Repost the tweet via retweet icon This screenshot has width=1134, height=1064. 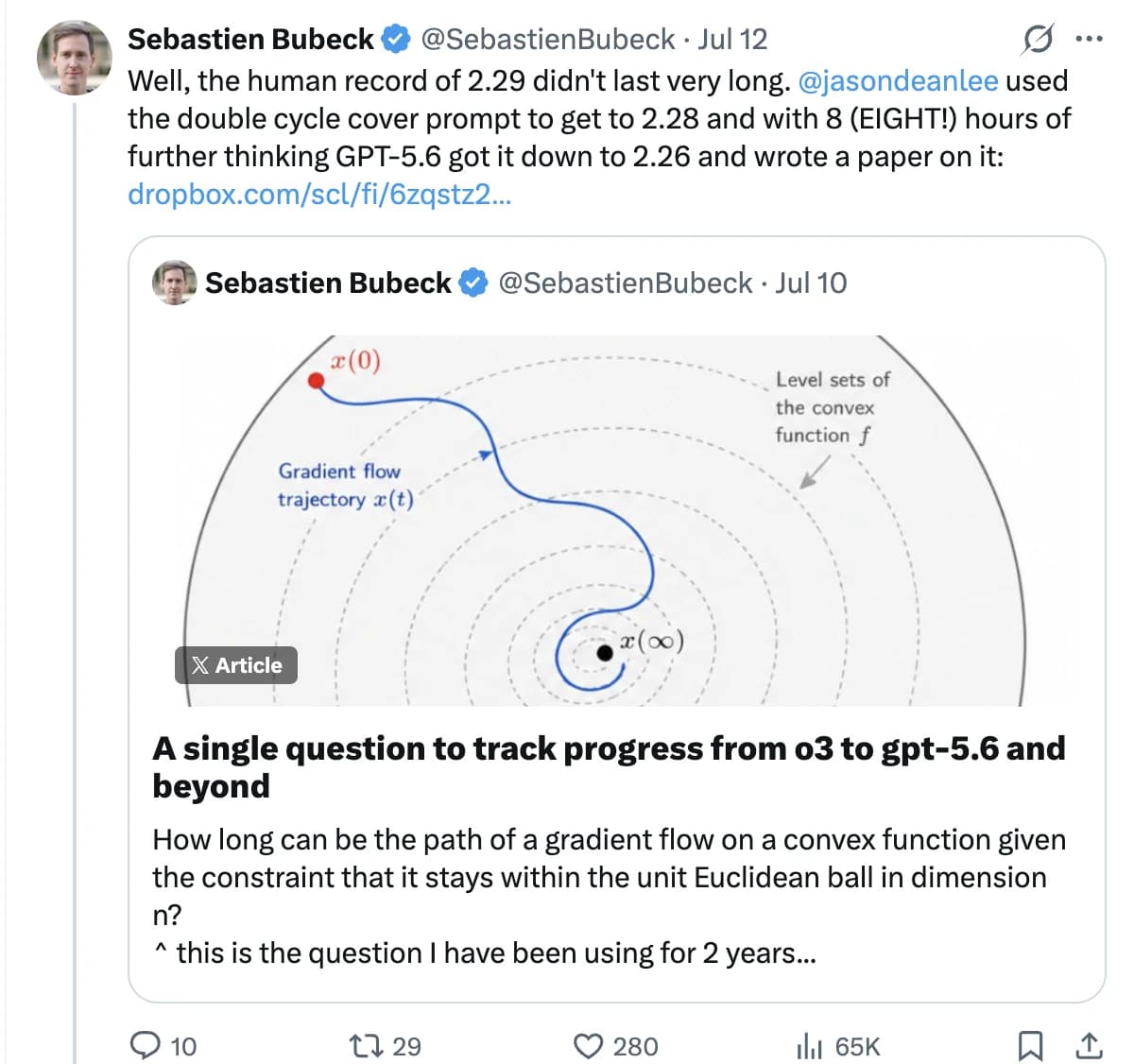tap(385, 1045)
